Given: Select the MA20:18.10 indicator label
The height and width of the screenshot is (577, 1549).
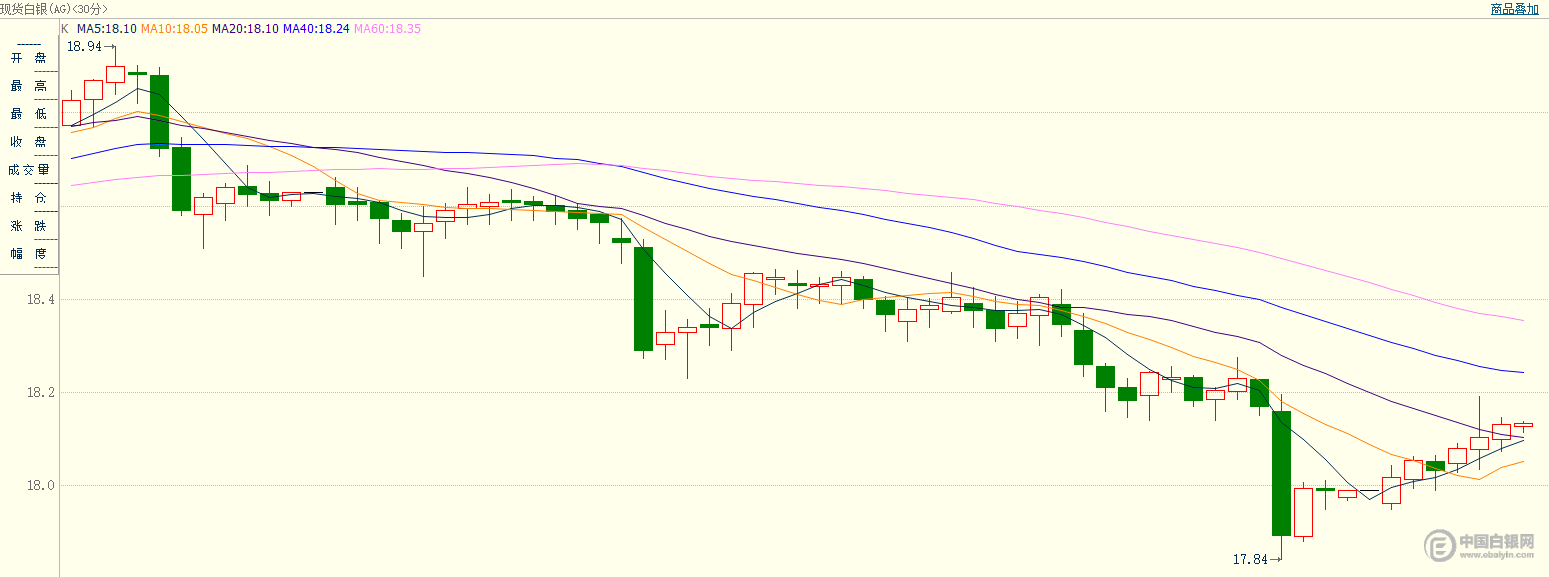Looking at the screenshot, I should 245,29.
